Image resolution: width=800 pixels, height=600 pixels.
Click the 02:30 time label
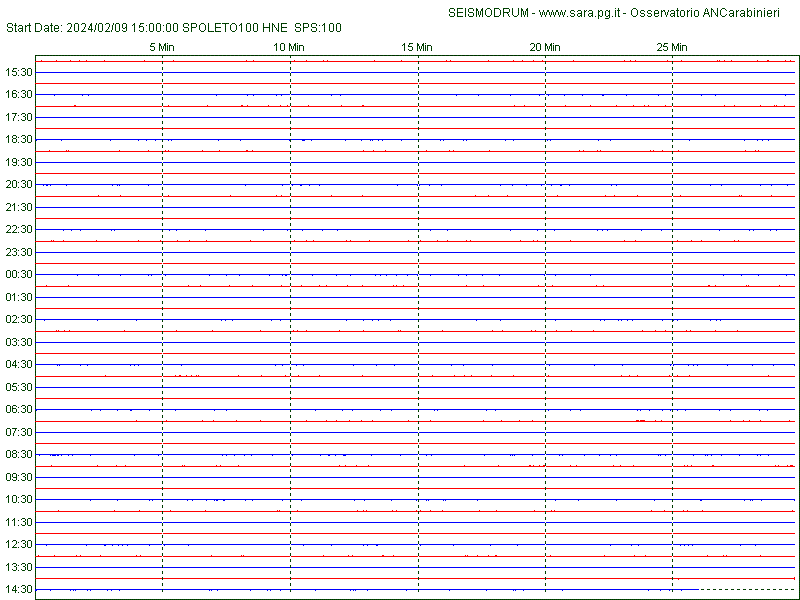19,319
